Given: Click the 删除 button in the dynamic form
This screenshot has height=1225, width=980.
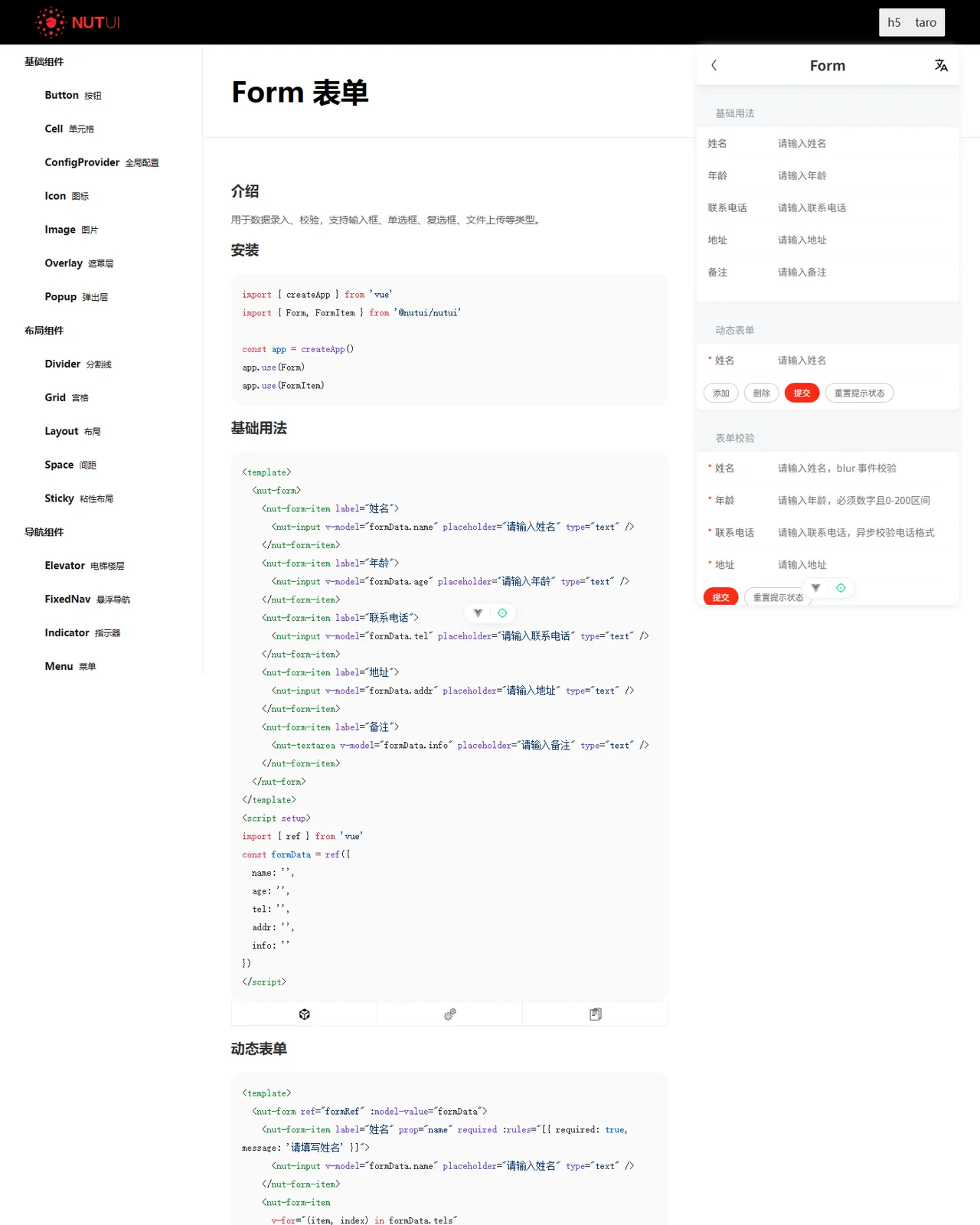Looking at the screenshot, I should (x=762, y=394).
